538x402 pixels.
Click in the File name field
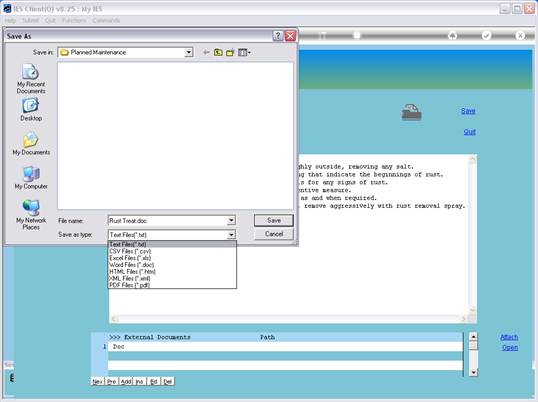click(168, 221)
